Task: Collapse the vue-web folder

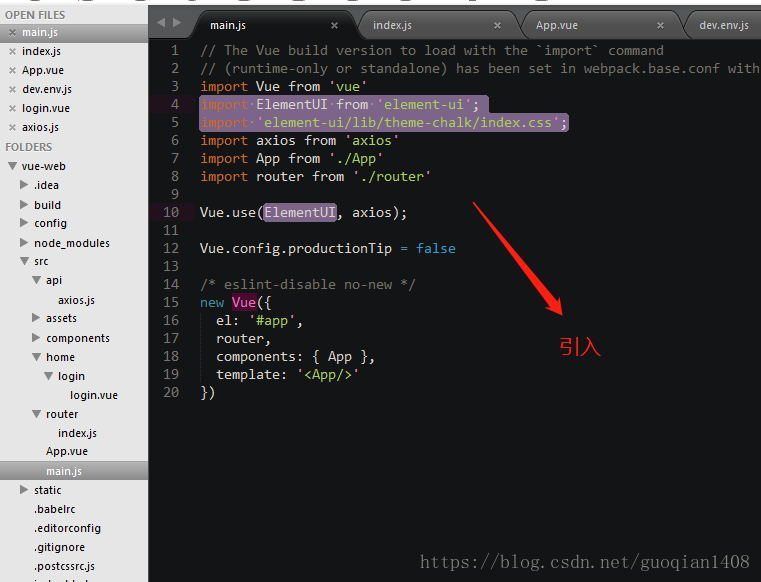Action: 13,166
